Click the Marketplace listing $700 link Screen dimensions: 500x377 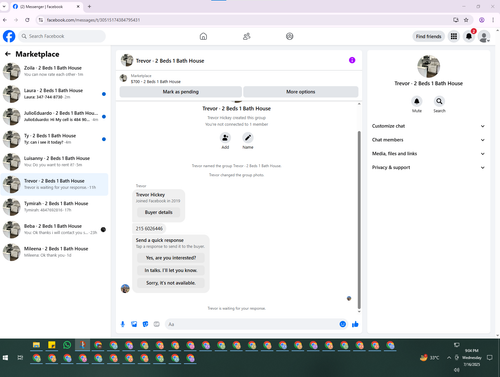(155, 82)
